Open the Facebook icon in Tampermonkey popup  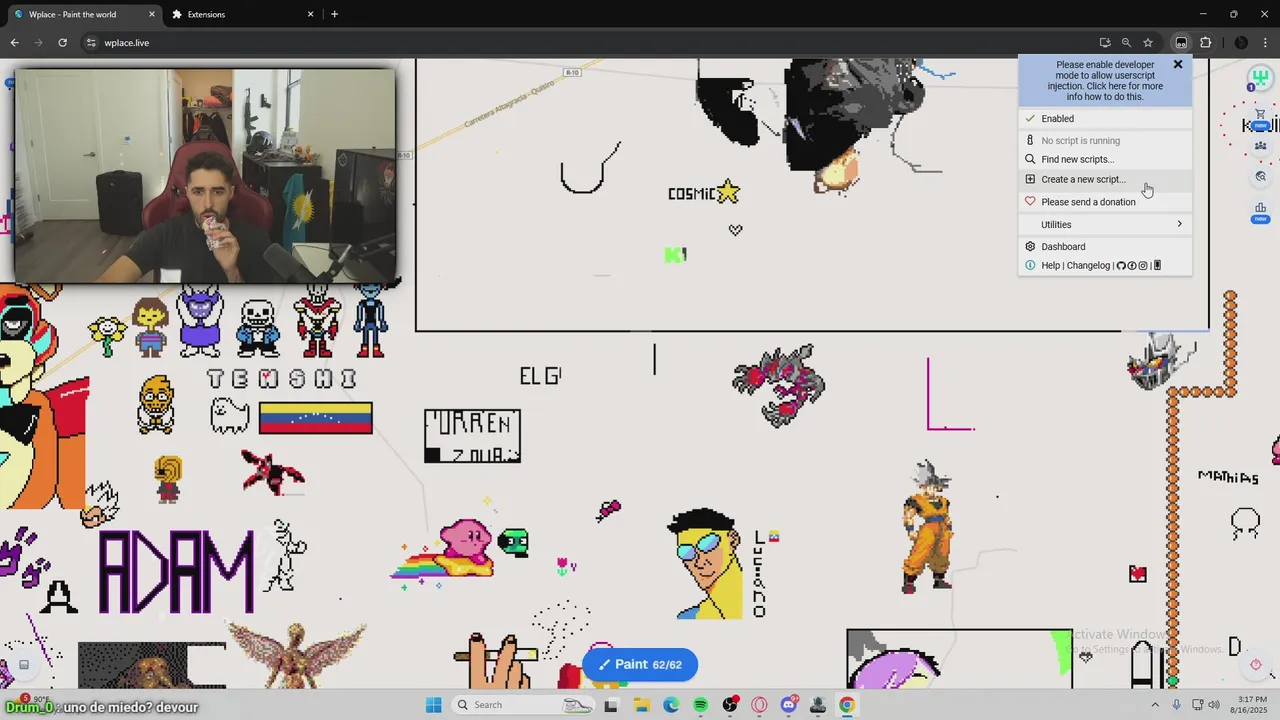1132,266
